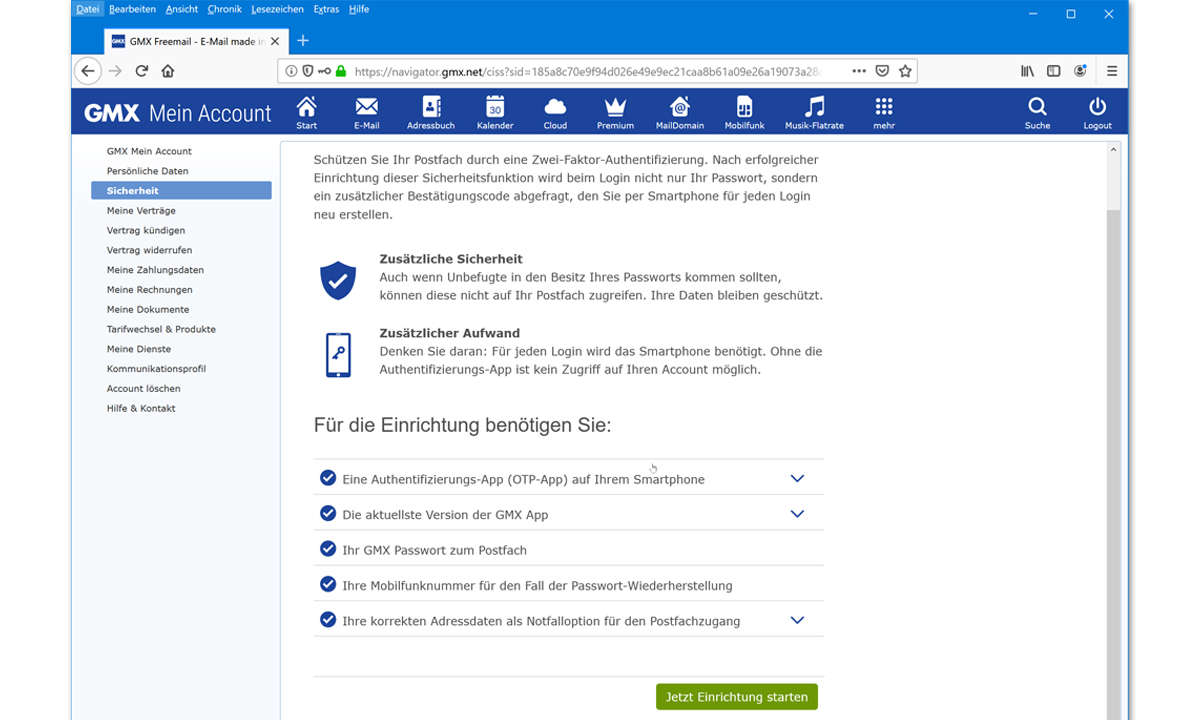The image size is (1200, 720).
Task: Expand korrekten Adressdaten Notfalloption chevron
Action: pyautogui.click(x=797, y=620)
